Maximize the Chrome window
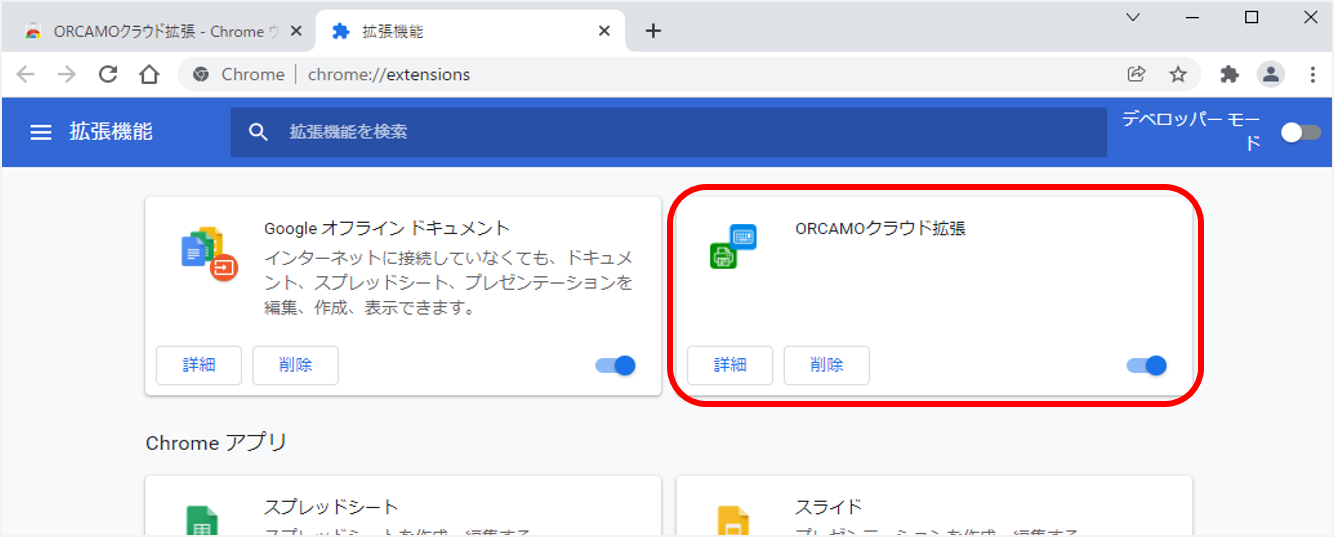This screenshot has height=537, width=1334. tap(1251, 17)
